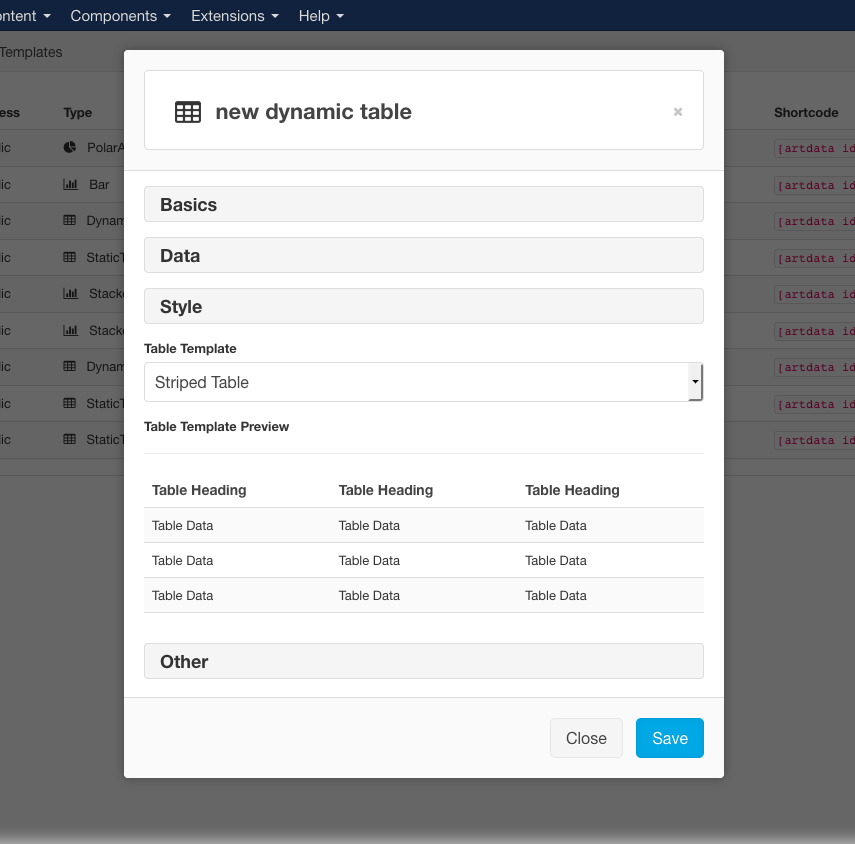Expand the Other section
Image resolution: width=855 pixels, height=844 pixels.
(x=423, y=661)
